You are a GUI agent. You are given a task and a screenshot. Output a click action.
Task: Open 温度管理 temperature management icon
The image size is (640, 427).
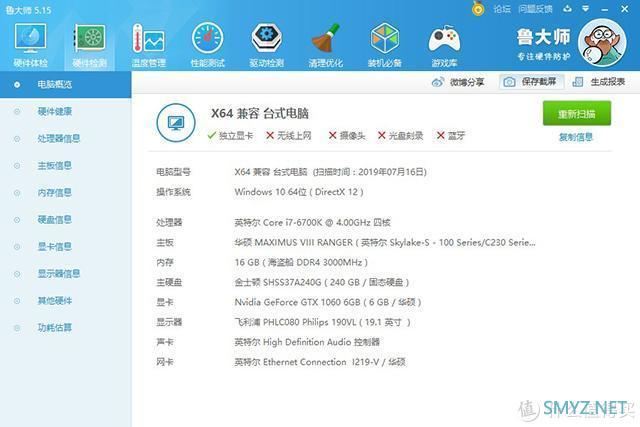coord(149,45)
